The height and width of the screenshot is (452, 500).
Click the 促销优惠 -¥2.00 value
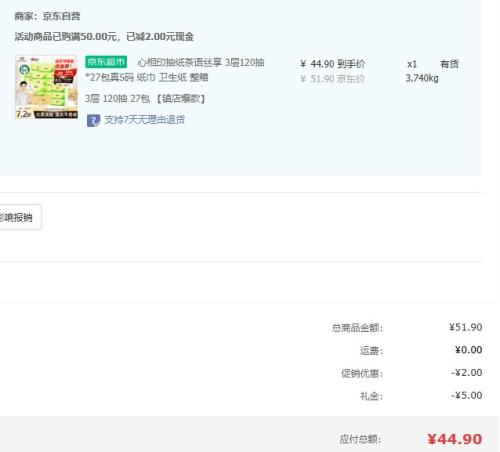click(467, 373)
